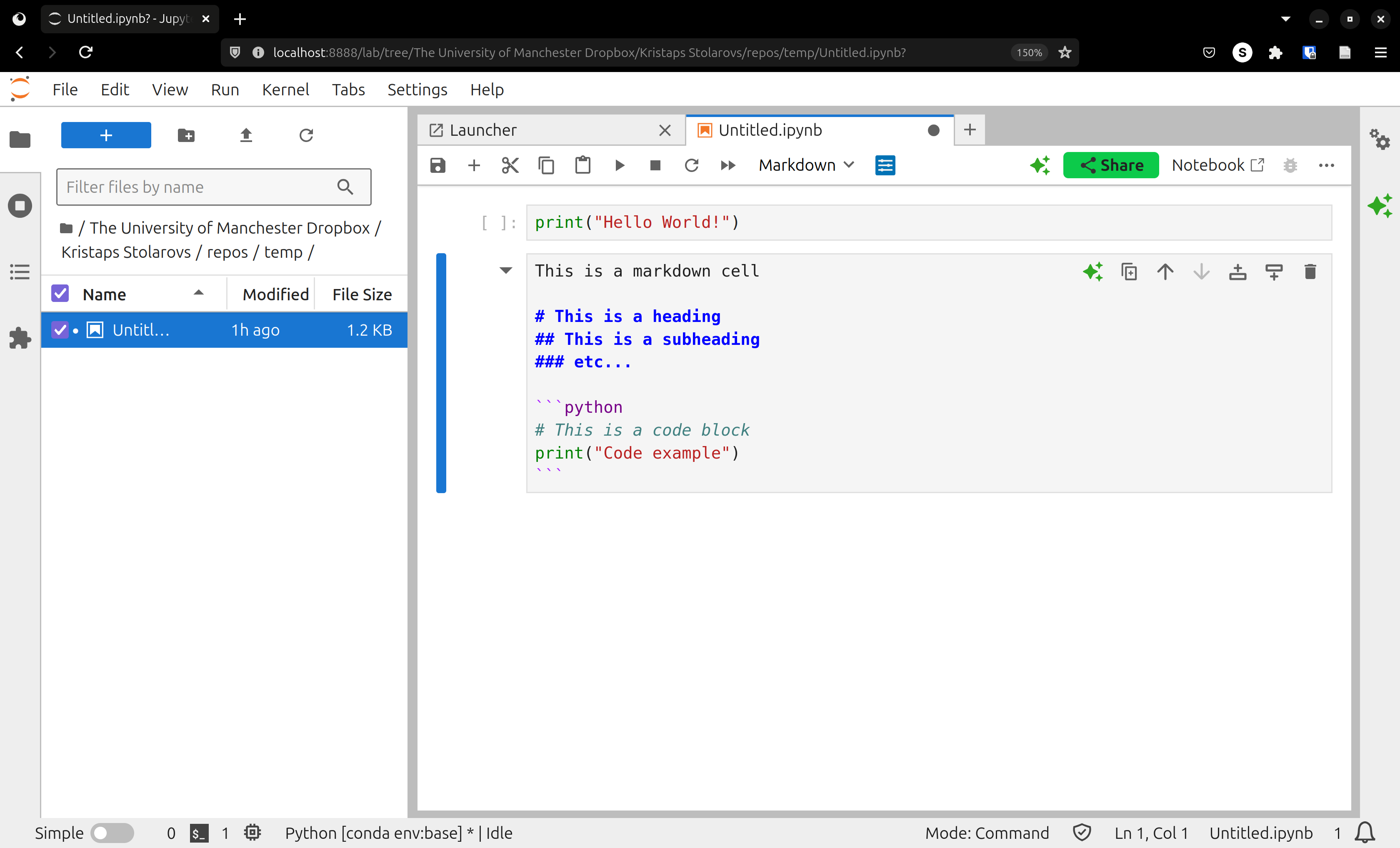Restart kernel and run all cells

pyautogui.click(x=728, y=165)
